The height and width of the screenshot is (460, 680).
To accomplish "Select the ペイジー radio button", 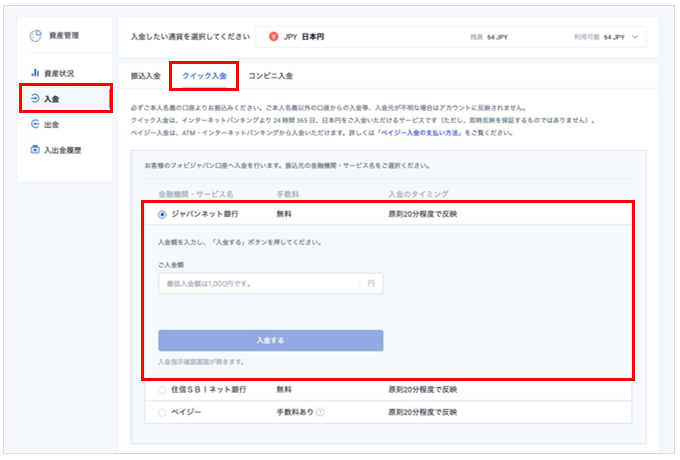I will click(x=162, y=412).
